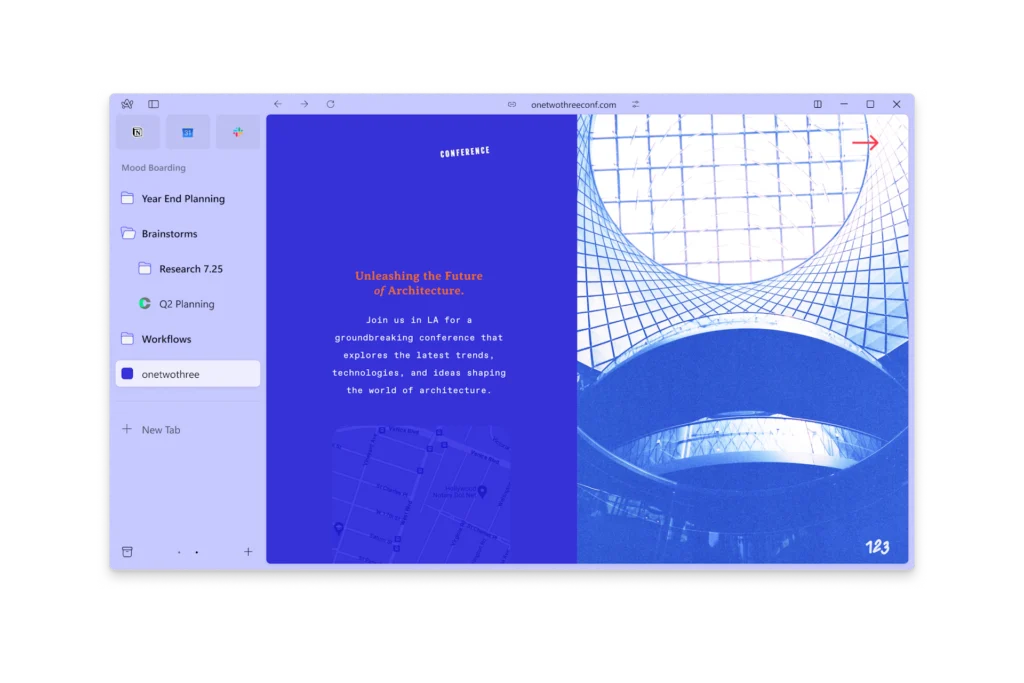Viewport: 1024px width, 683px height.
Task: Open the Q2 Planning tab
Action: 186,304
